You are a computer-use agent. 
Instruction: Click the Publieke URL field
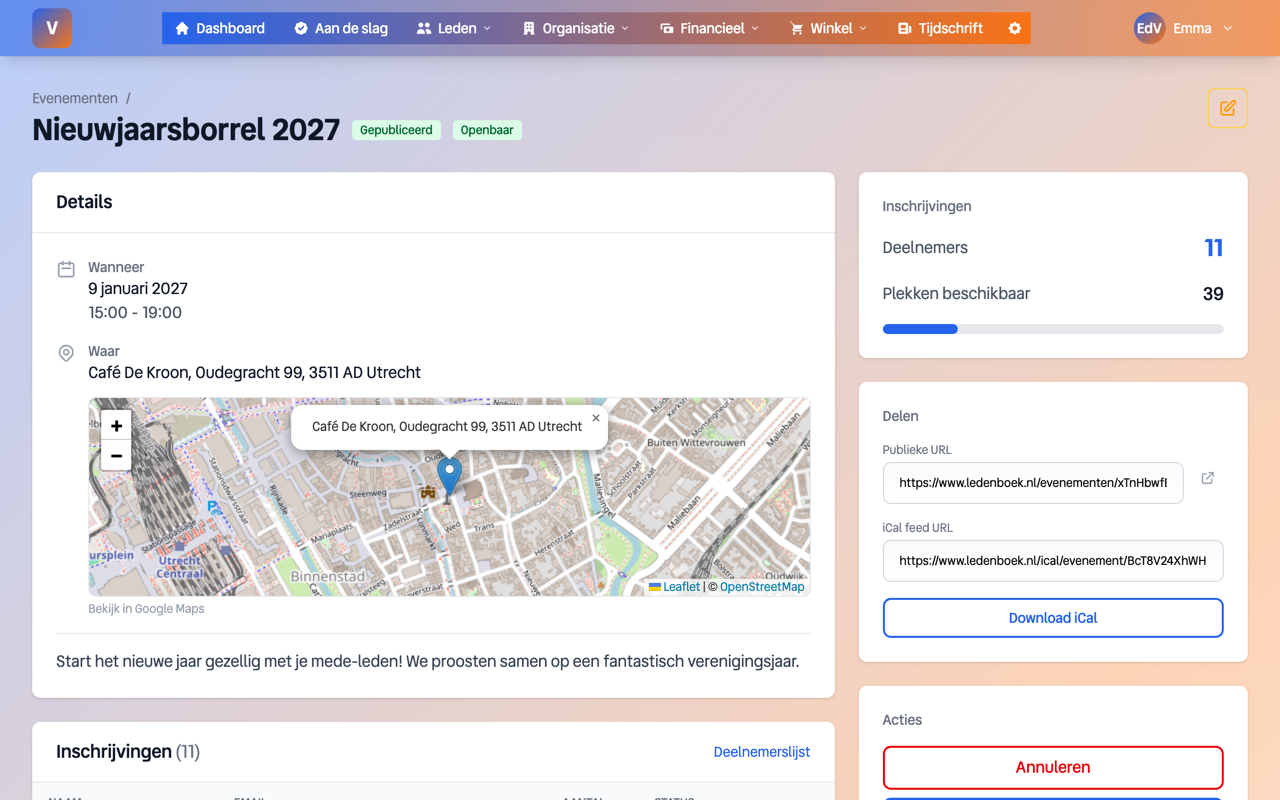1033,483
